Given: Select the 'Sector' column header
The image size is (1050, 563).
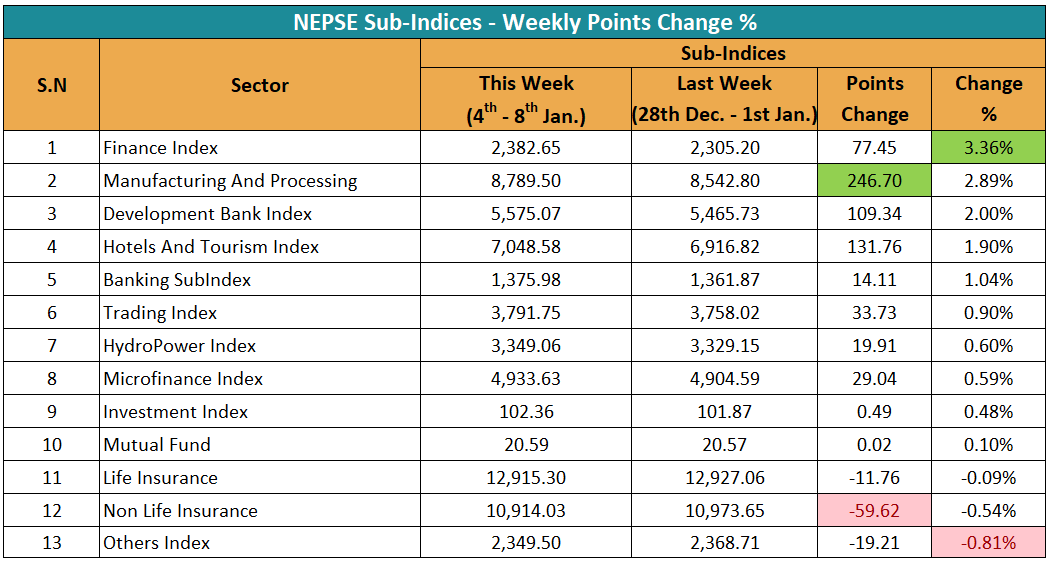Looking at the screenshot, I should [259, 85].
